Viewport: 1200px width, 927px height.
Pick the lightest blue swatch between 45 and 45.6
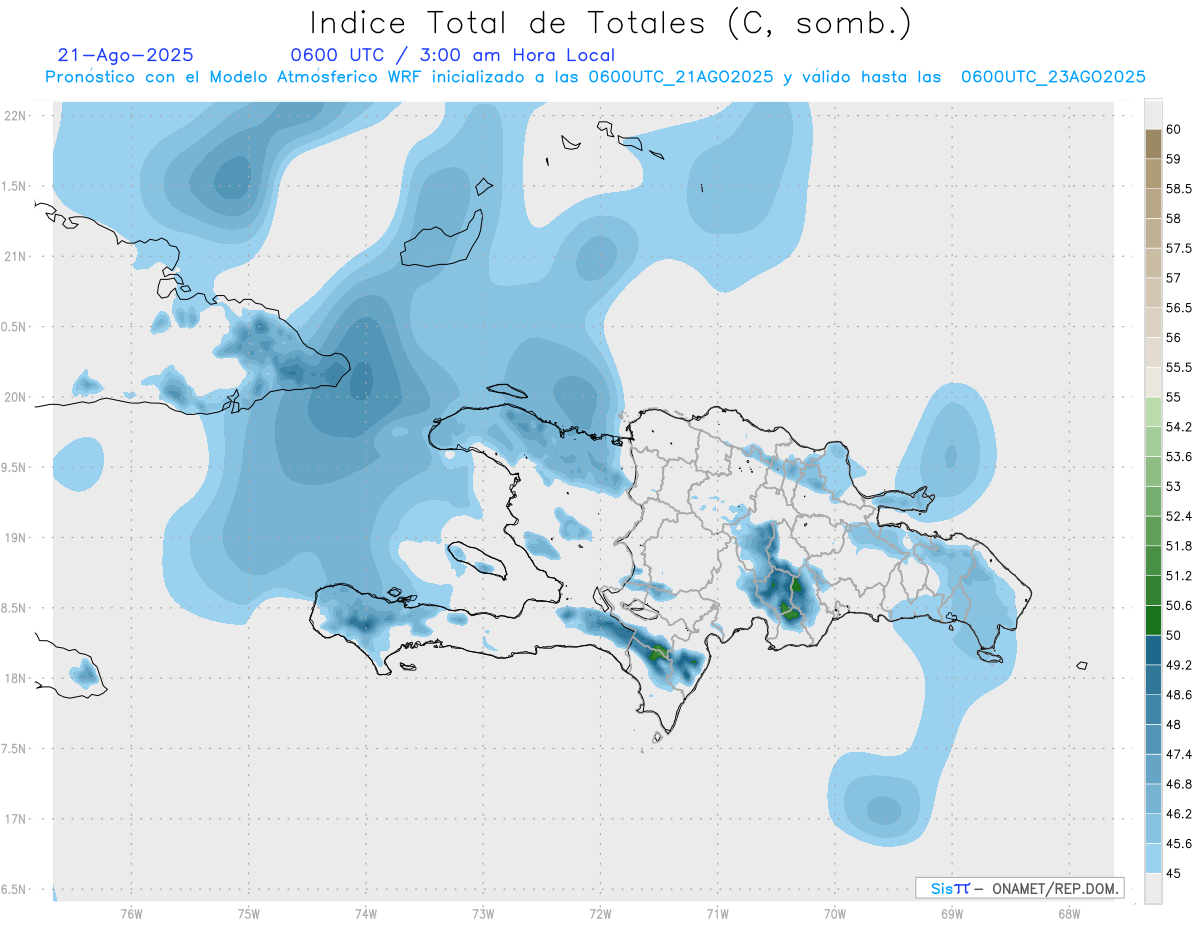[1153, 859]
